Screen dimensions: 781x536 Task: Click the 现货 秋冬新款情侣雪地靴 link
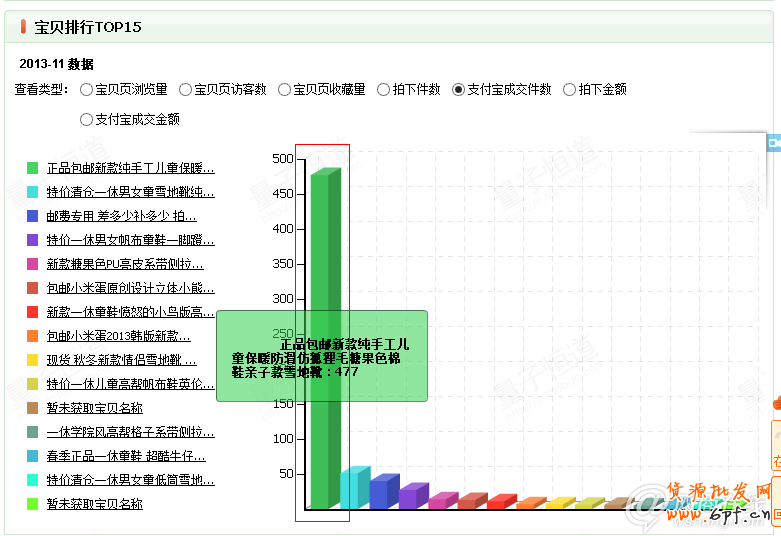coord(122,360)
